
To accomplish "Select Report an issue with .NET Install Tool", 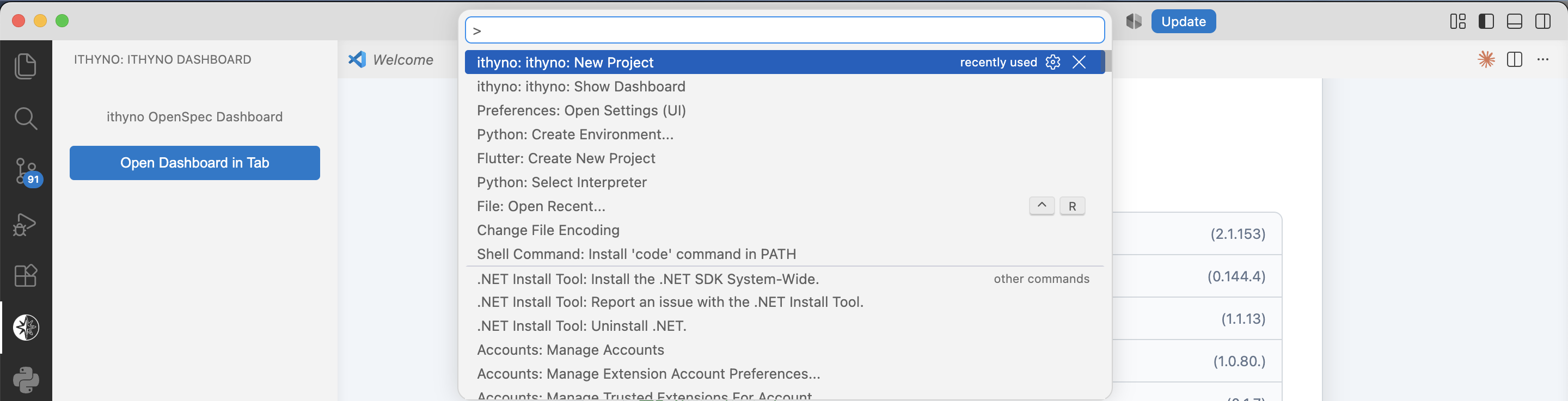I will tap(785, 302).
